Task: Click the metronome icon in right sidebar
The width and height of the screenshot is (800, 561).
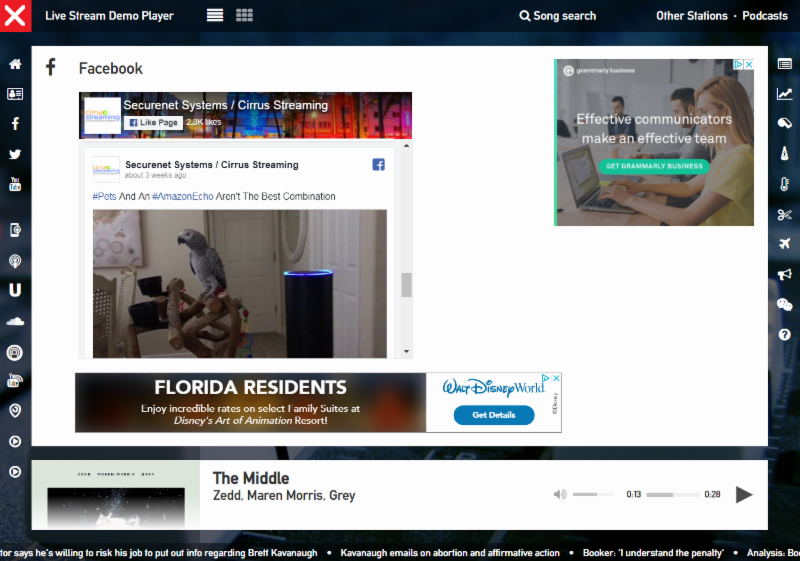Action: pyautogui.click(x=785, y=153)
